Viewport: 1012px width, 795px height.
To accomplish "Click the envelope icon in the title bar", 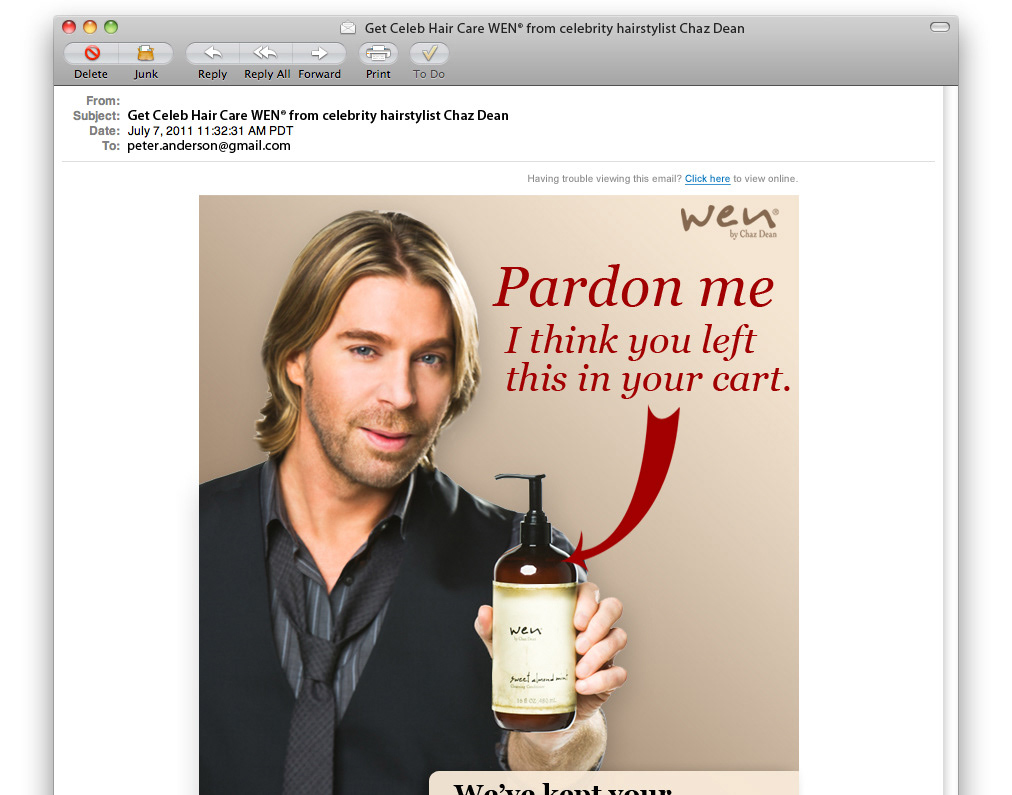I will tap(348, 28).
